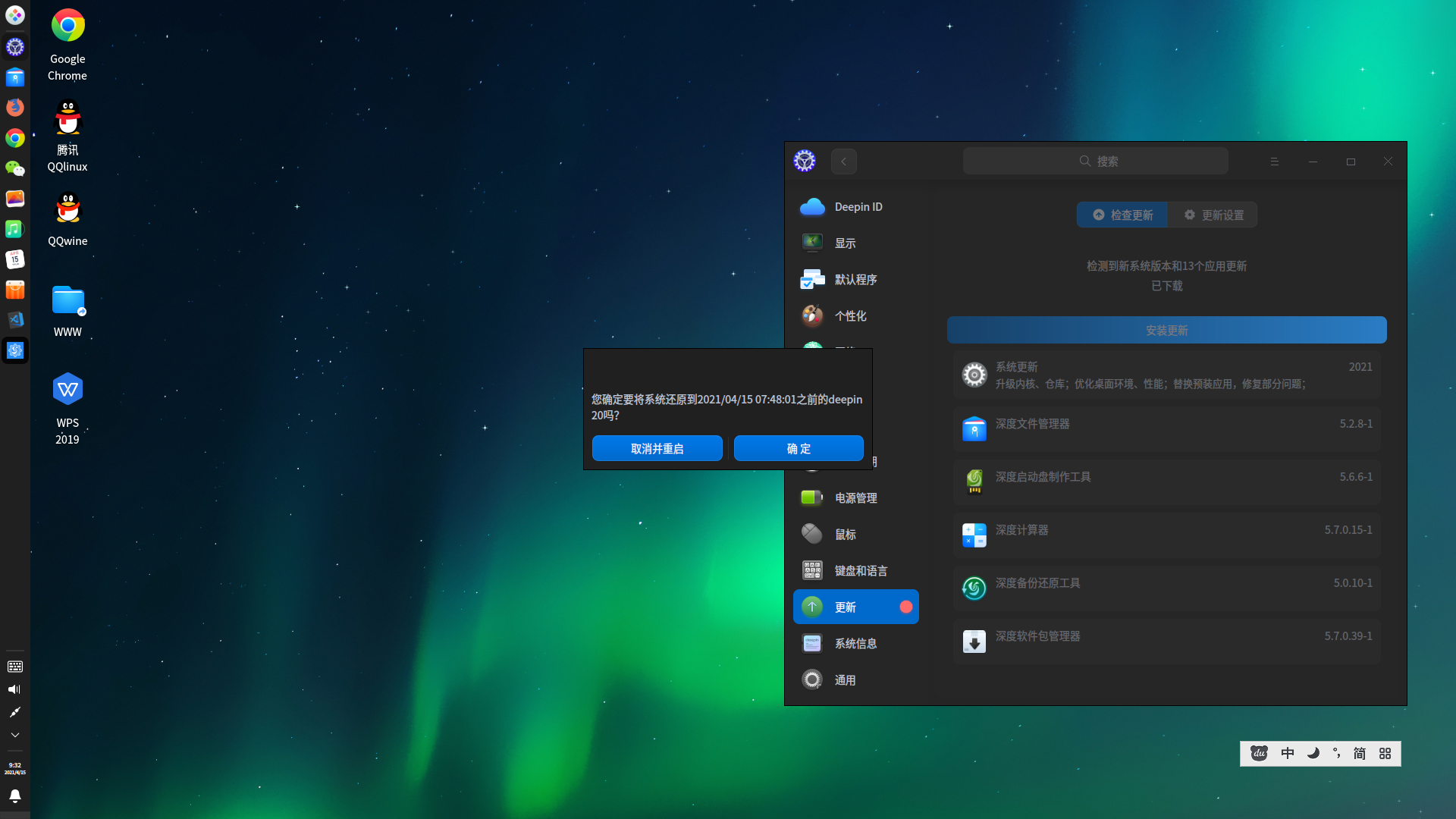Click the 搜索 search field

click(1095, 162)
